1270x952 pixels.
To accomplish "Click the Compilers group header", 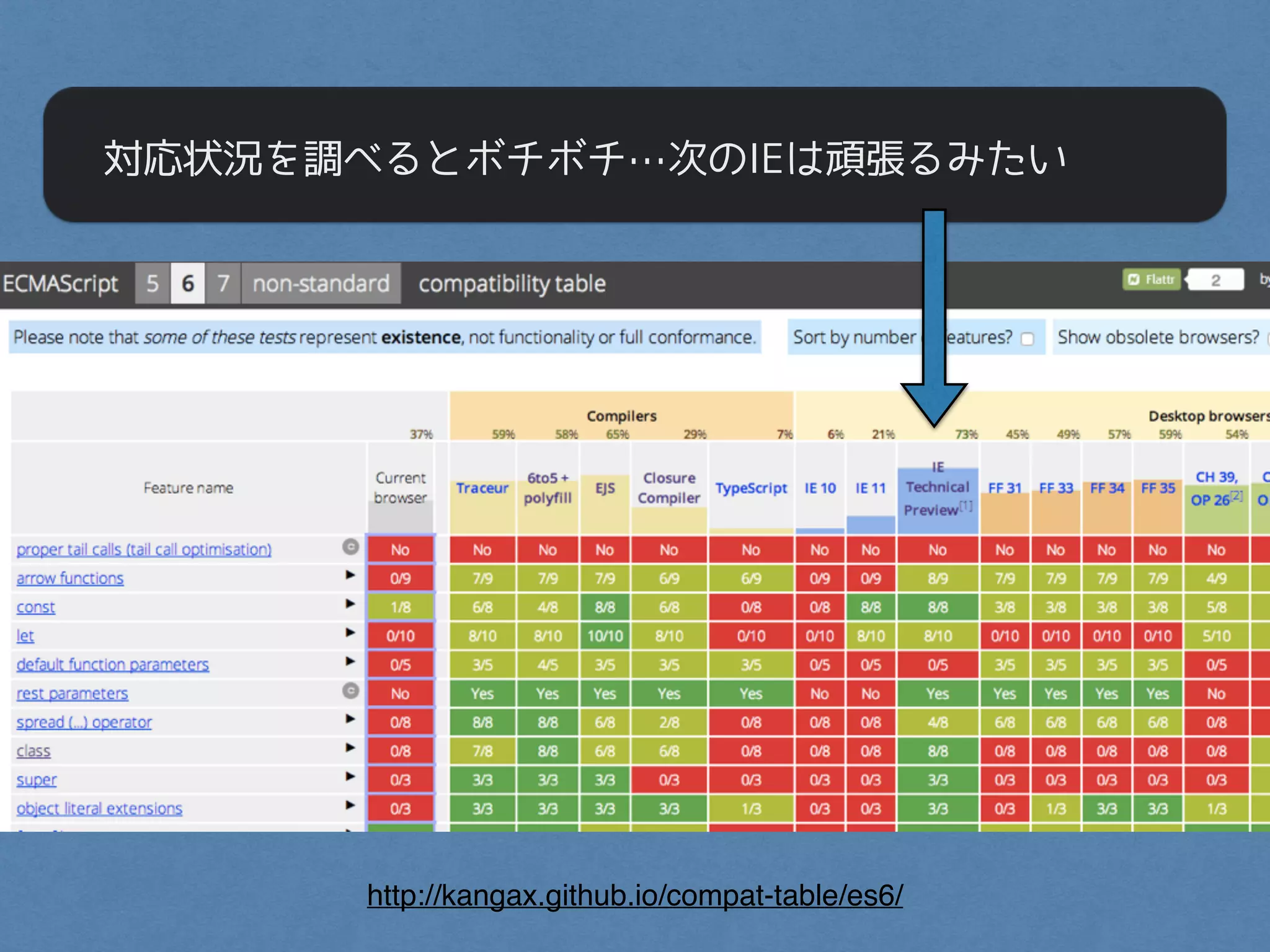I will click(621, 416).
